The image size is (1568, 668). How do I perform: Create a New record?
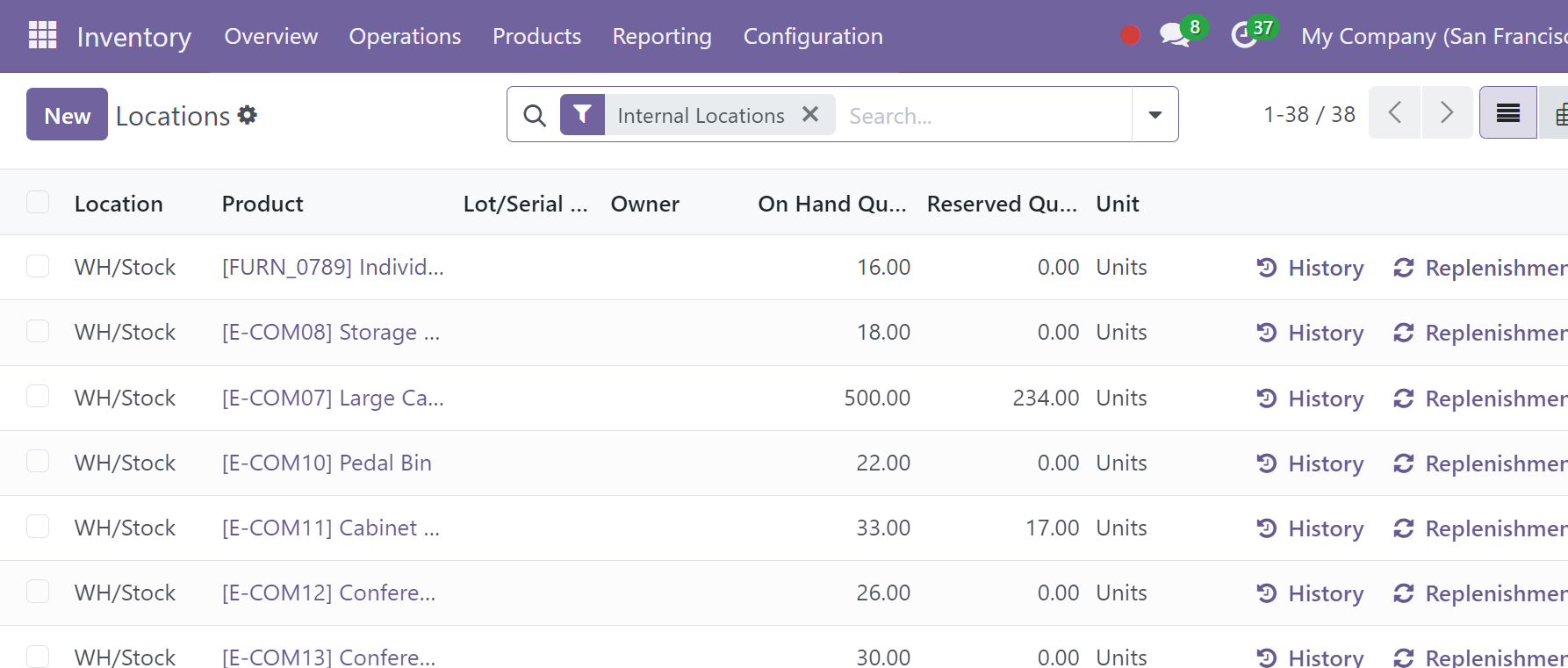pos(67,114)
